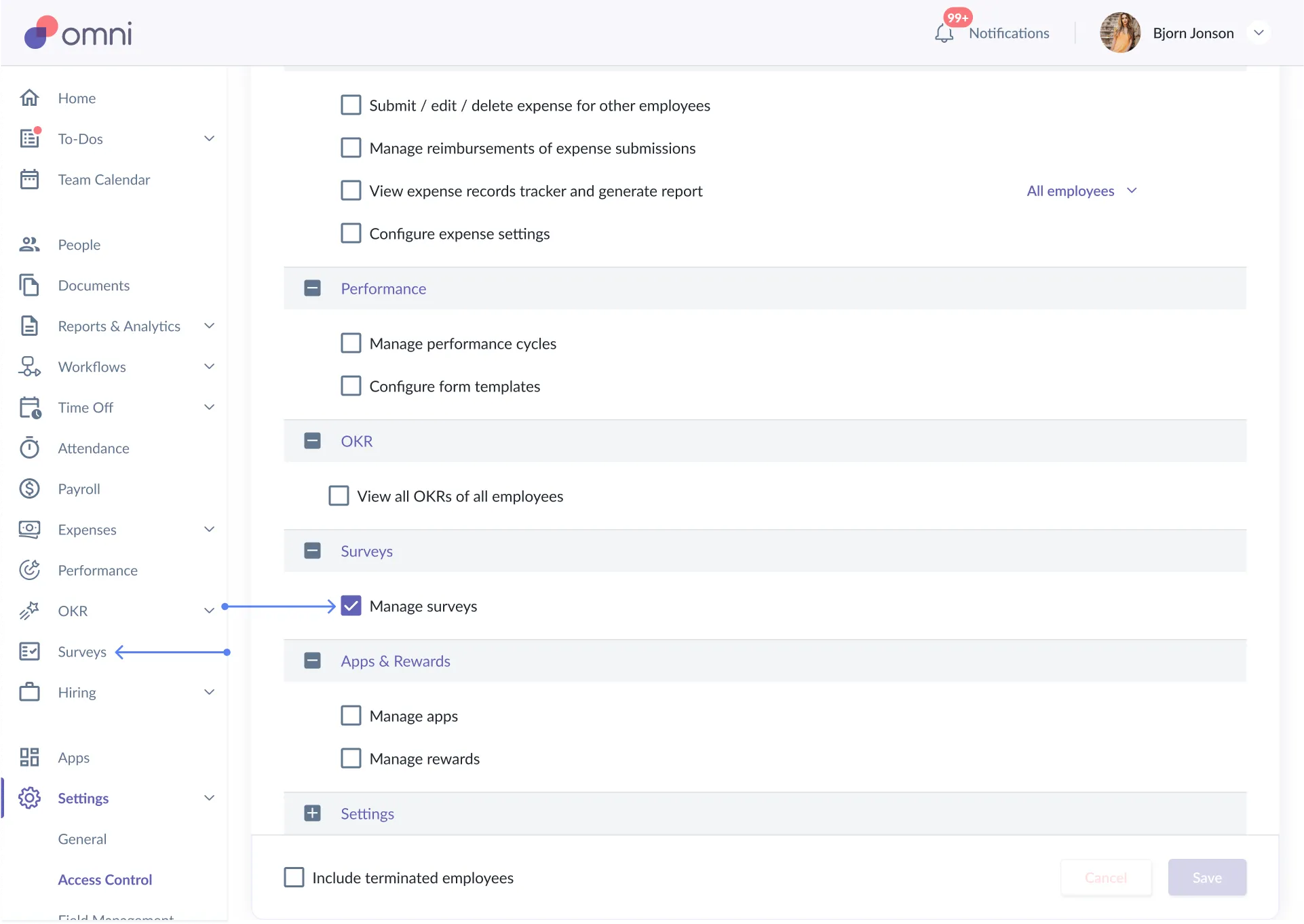Click the Hiring briefcase icon
This screenshot has height=924, width=1304.
click(29, 692)
